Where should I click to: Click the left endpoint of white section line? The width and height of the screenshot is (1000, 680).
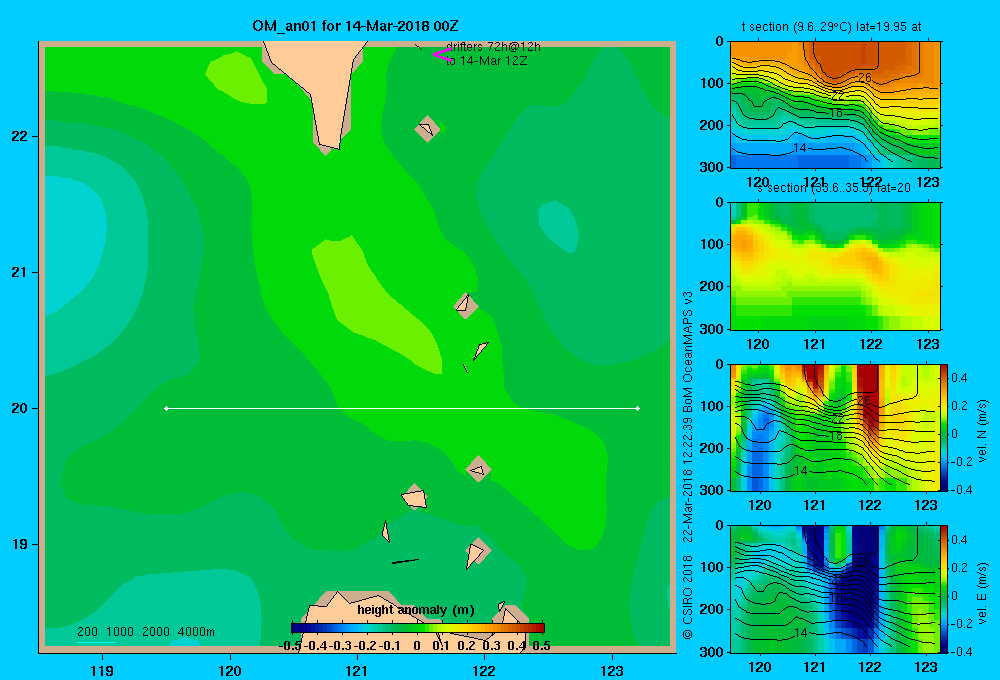[166, 408]
